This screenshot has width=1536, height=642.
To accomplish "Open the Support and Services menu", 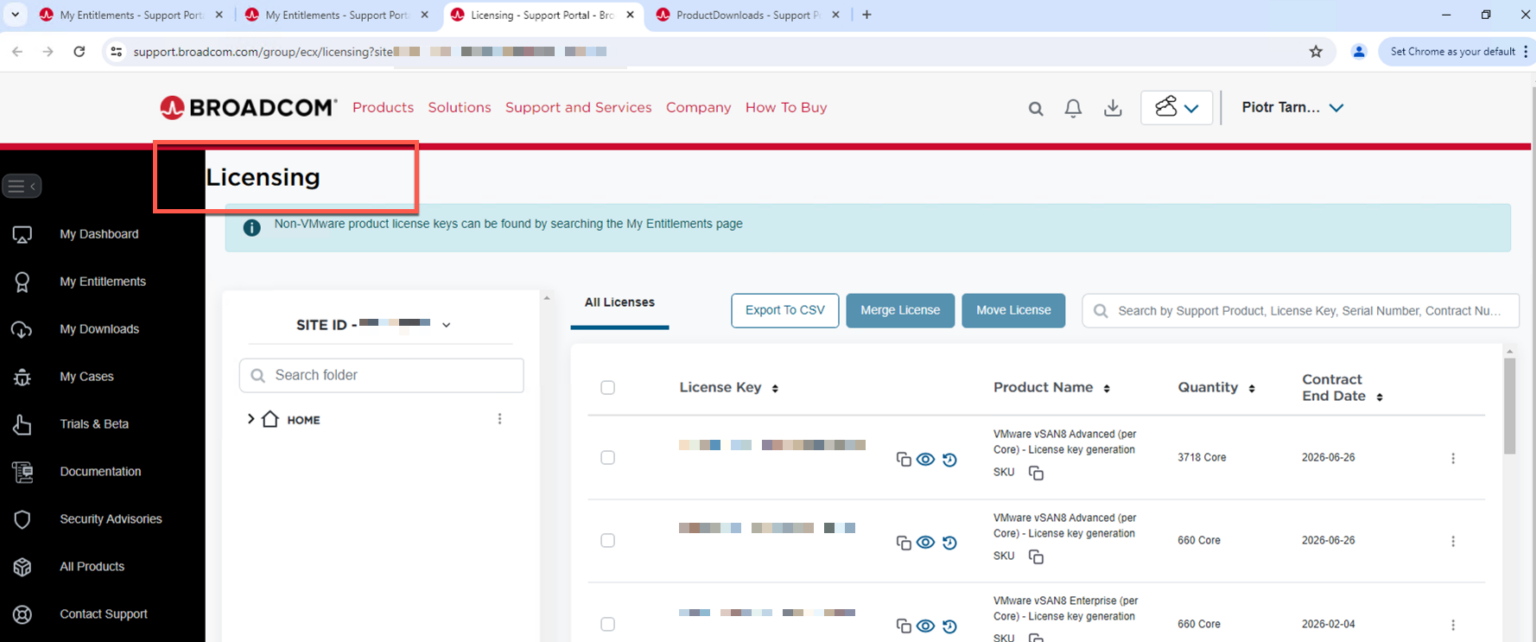I will 578,107.
